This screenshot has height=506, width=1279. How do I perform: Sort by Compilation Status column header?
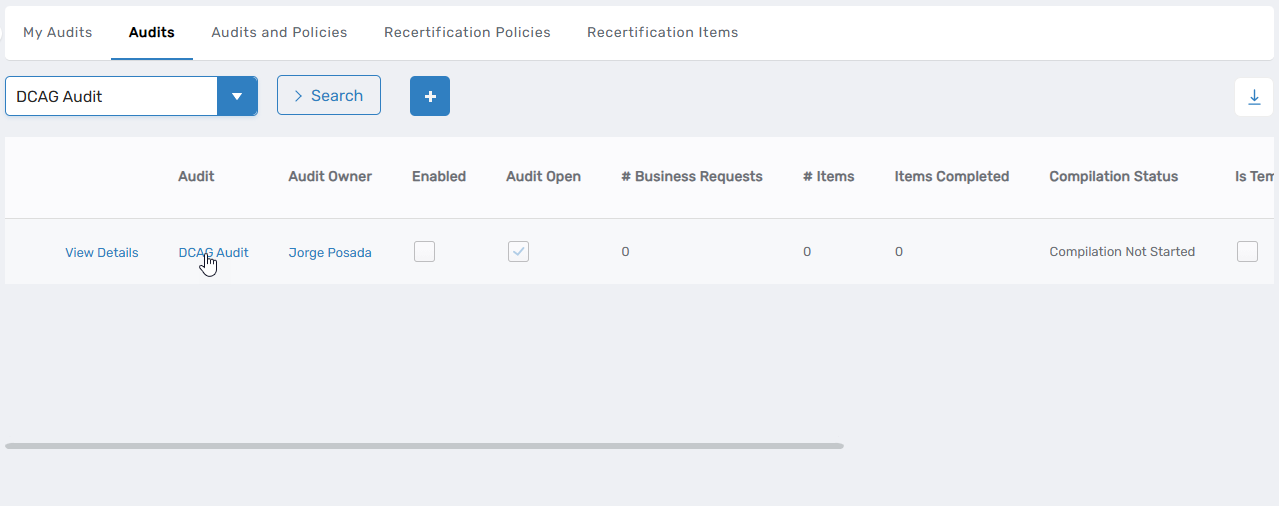coord(1113,176)
